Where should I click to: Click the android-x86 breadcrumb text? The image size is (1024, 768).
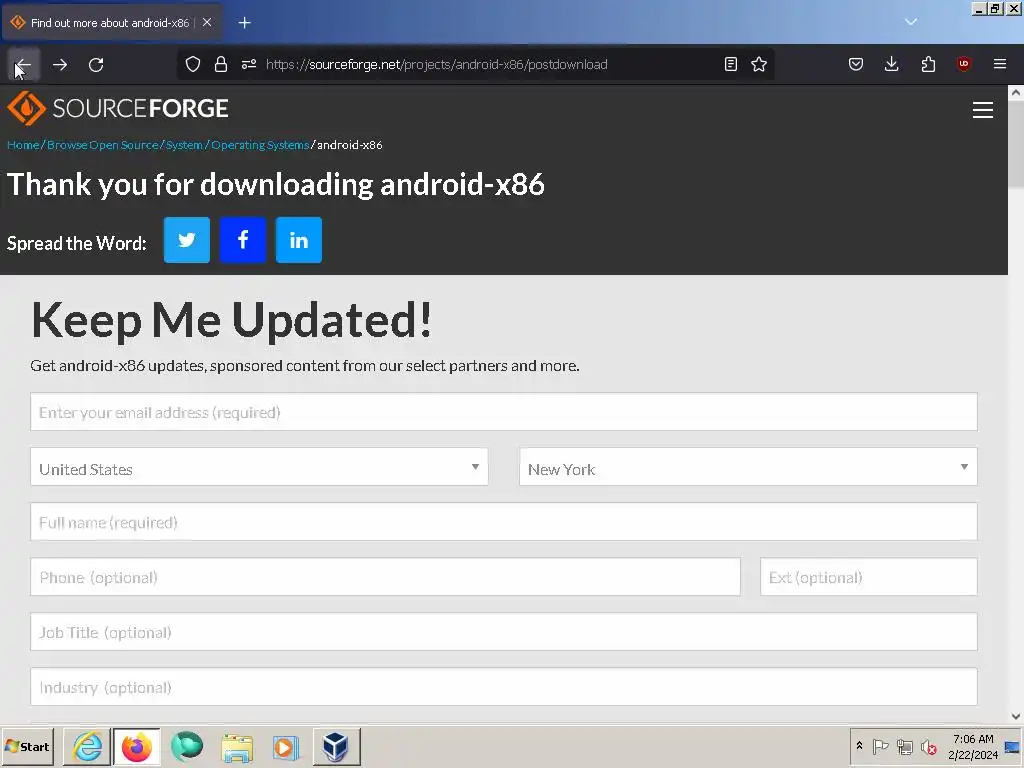pos(349,145)
